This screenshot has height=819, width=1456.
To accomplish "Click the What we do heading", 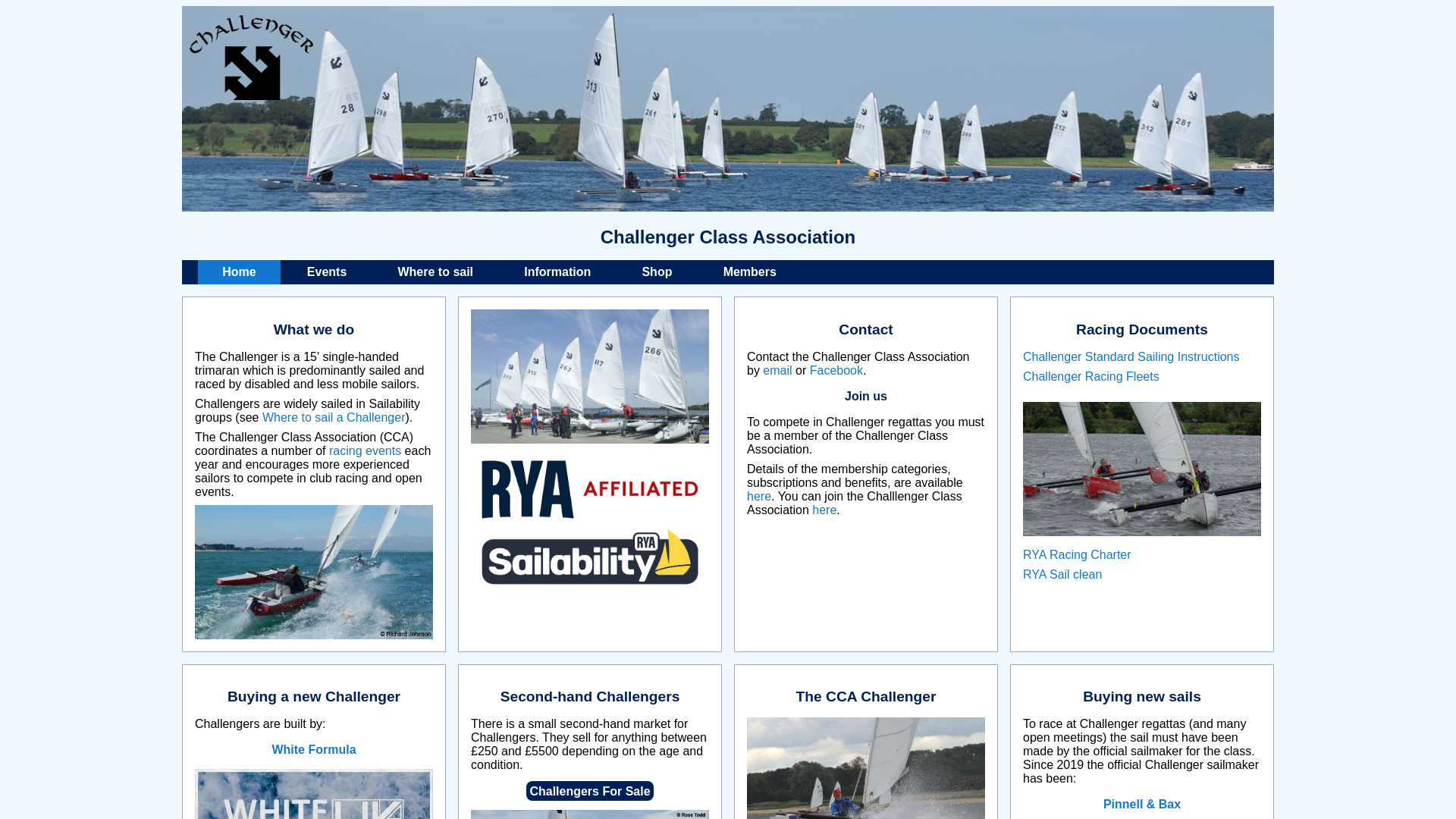I will click(x=314, y=330).
